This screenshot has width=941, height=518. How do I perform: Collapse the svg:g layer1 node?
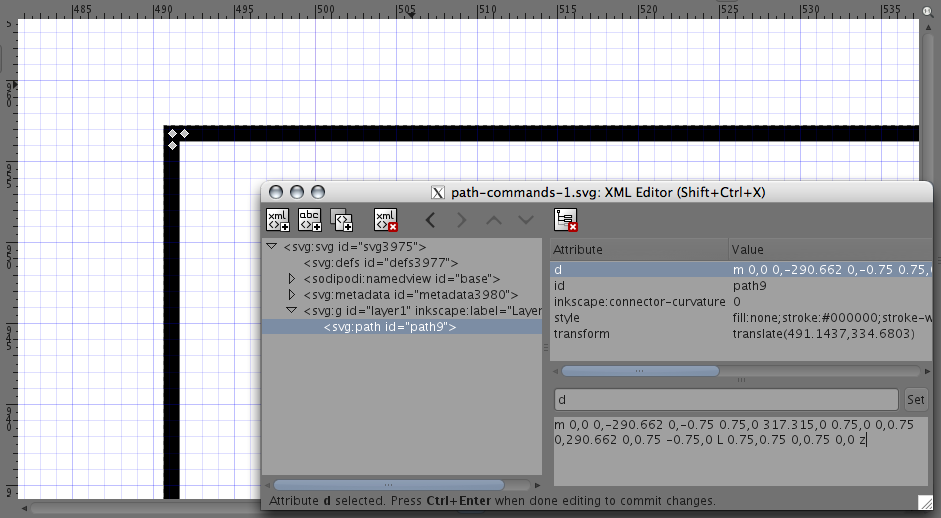292,310
